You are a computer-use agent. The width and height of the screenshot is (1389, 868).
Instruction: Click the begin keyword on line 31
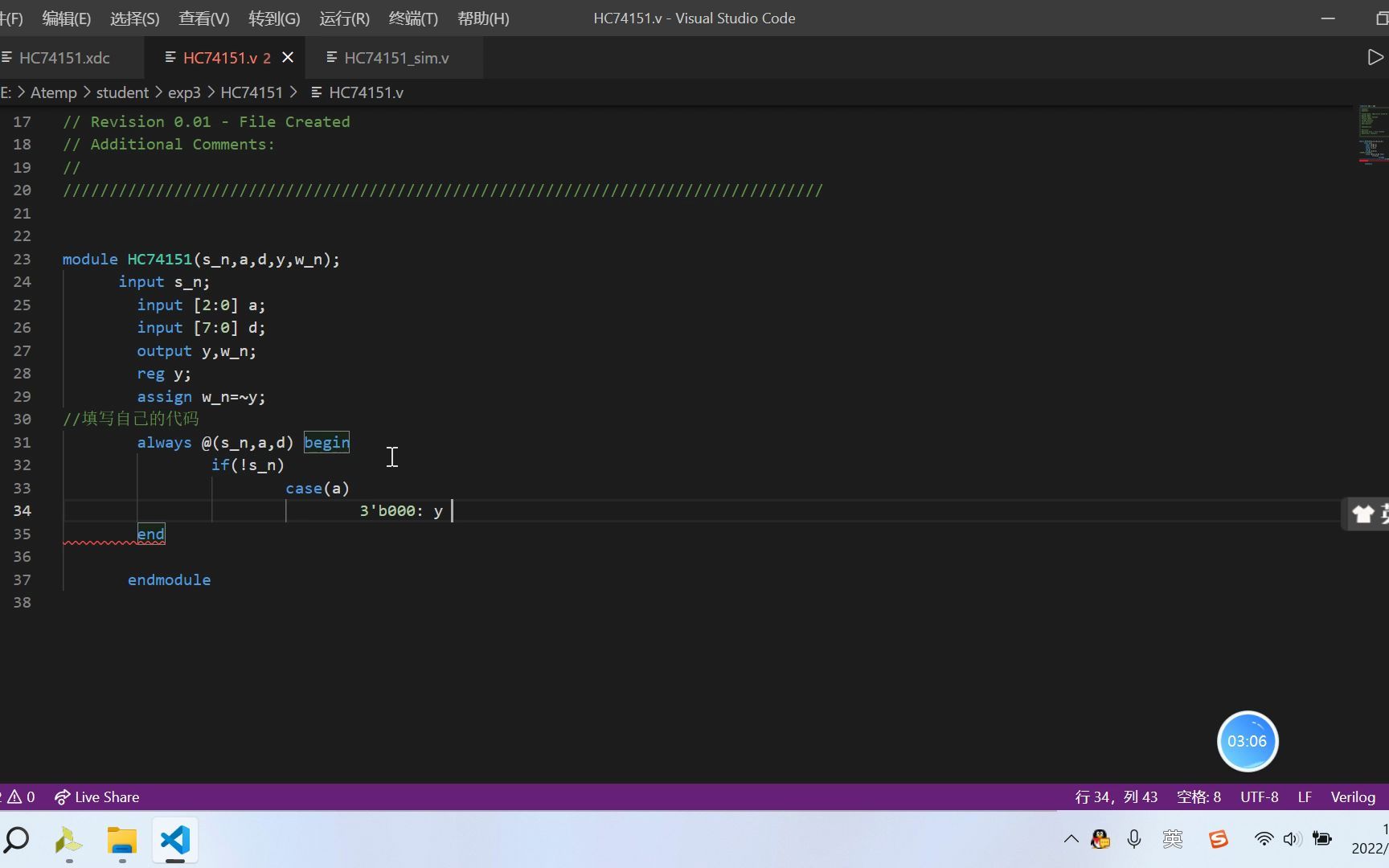[x=326, y=443]
